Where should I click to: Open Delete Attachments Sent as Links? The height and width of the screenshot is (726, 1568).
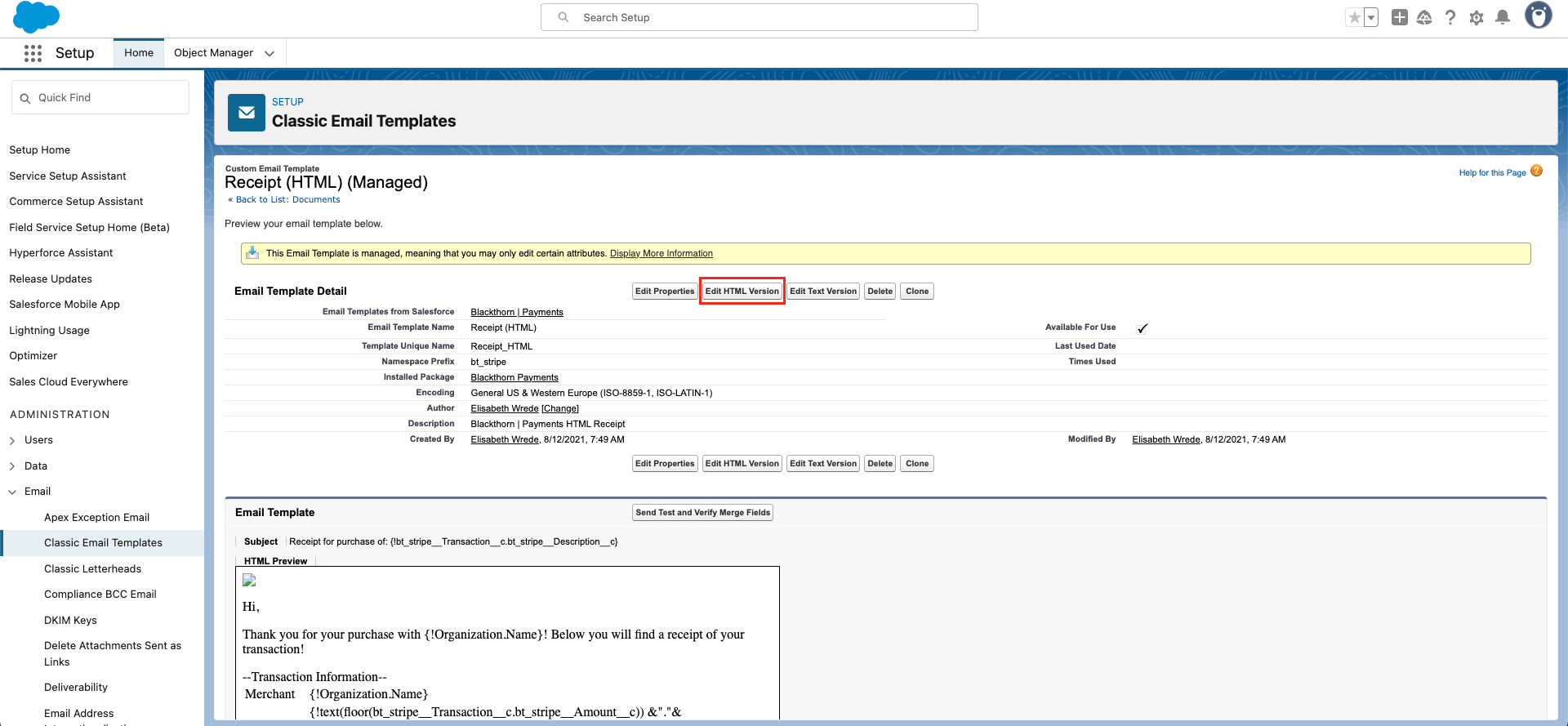click(113, 654)
